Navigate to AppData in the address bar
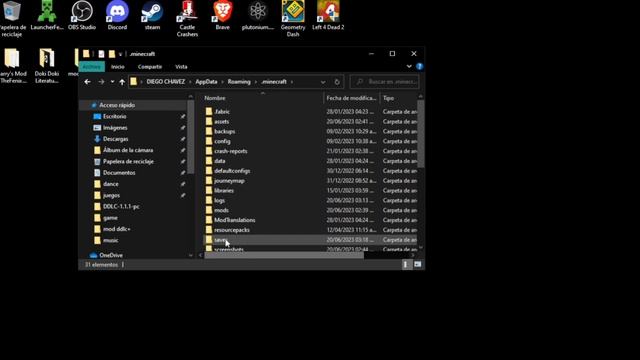640x360 pixels. [x=206, y=82]
